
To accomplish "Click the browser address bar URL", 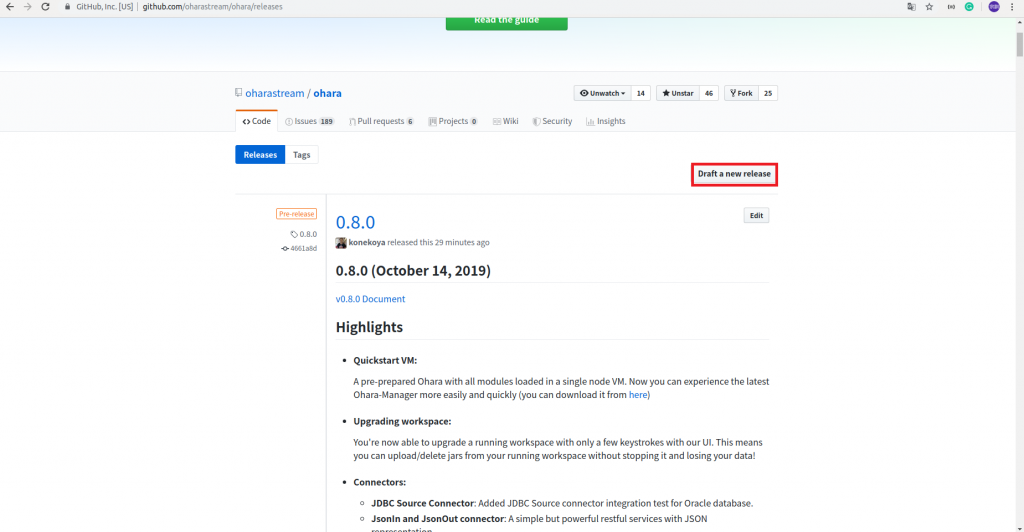I will [x=213, y=7].
